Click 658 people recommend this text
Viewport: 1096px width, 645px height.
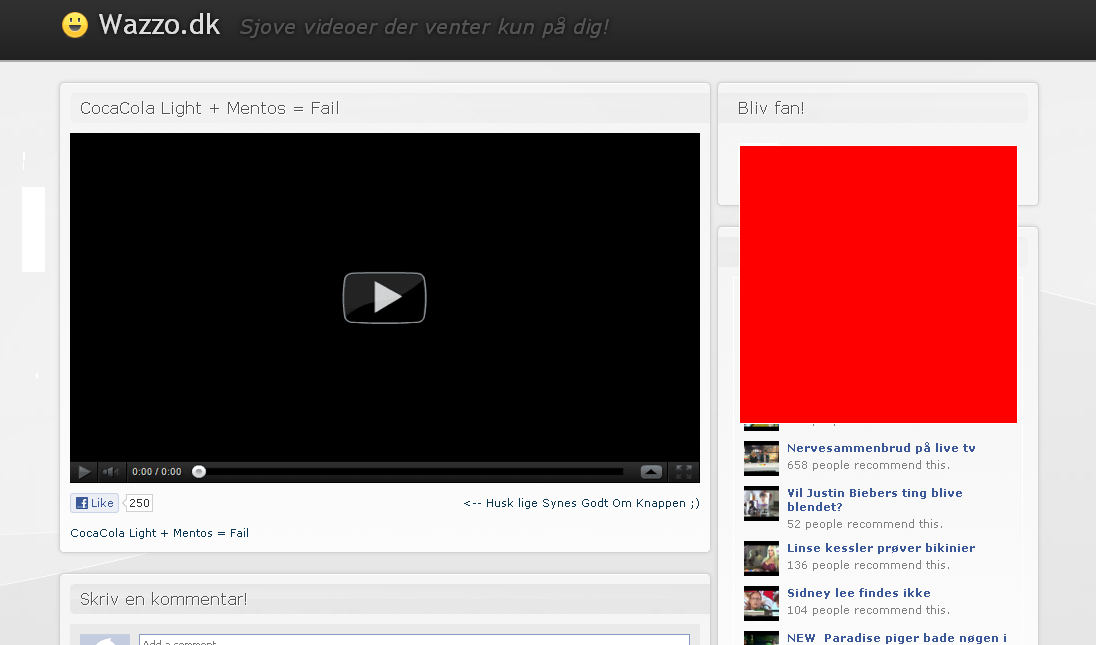[868, 465]
